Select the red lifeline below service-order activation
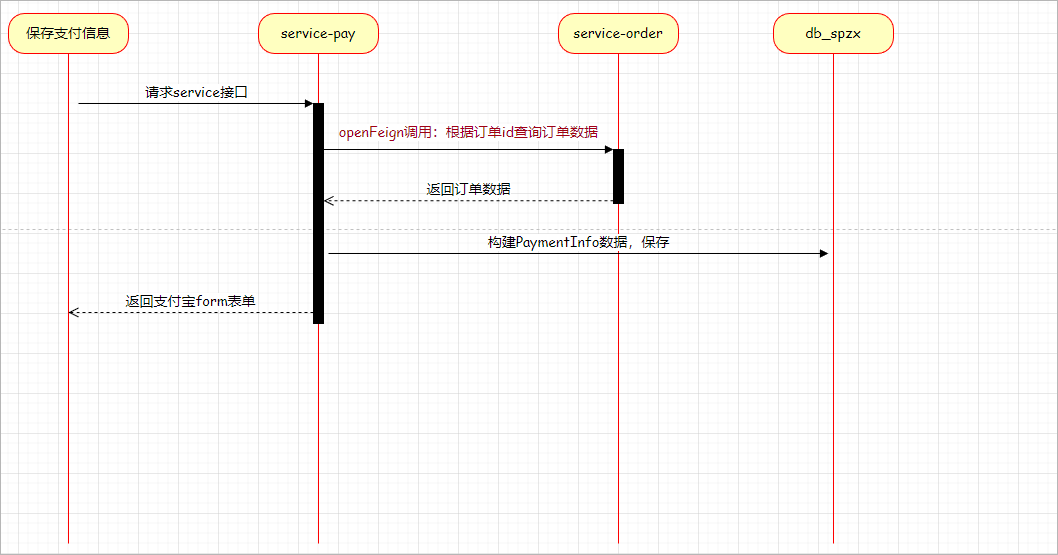Image resolution: width=1058 pixels, height=555 pixels. click(x=618, y=380)
